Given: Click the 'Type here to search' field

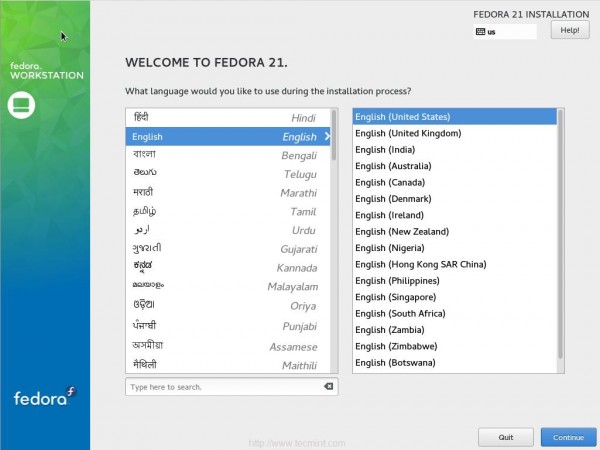Looking at the screenshot, I should click(x=232, y=386).
